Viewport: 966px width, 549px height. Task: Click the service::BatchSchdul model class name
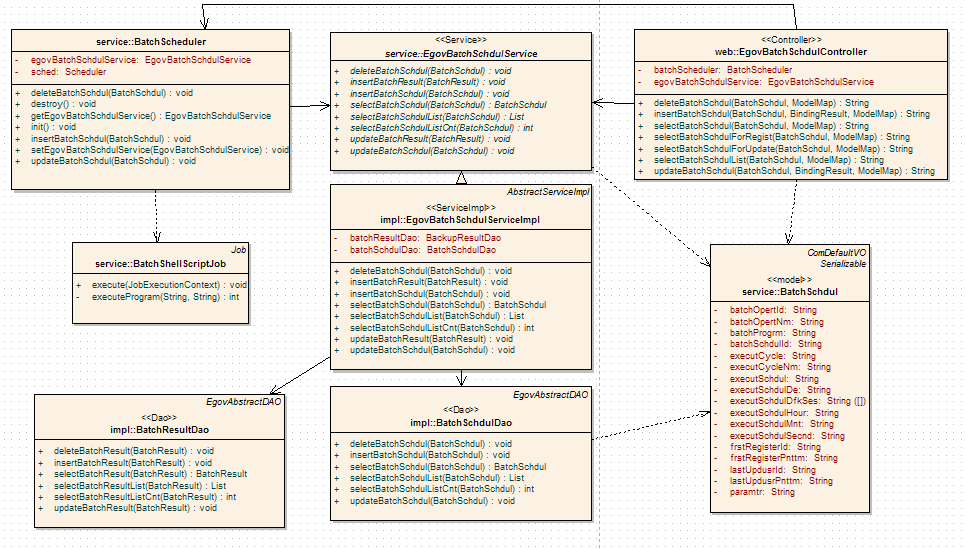click(789, 291)
